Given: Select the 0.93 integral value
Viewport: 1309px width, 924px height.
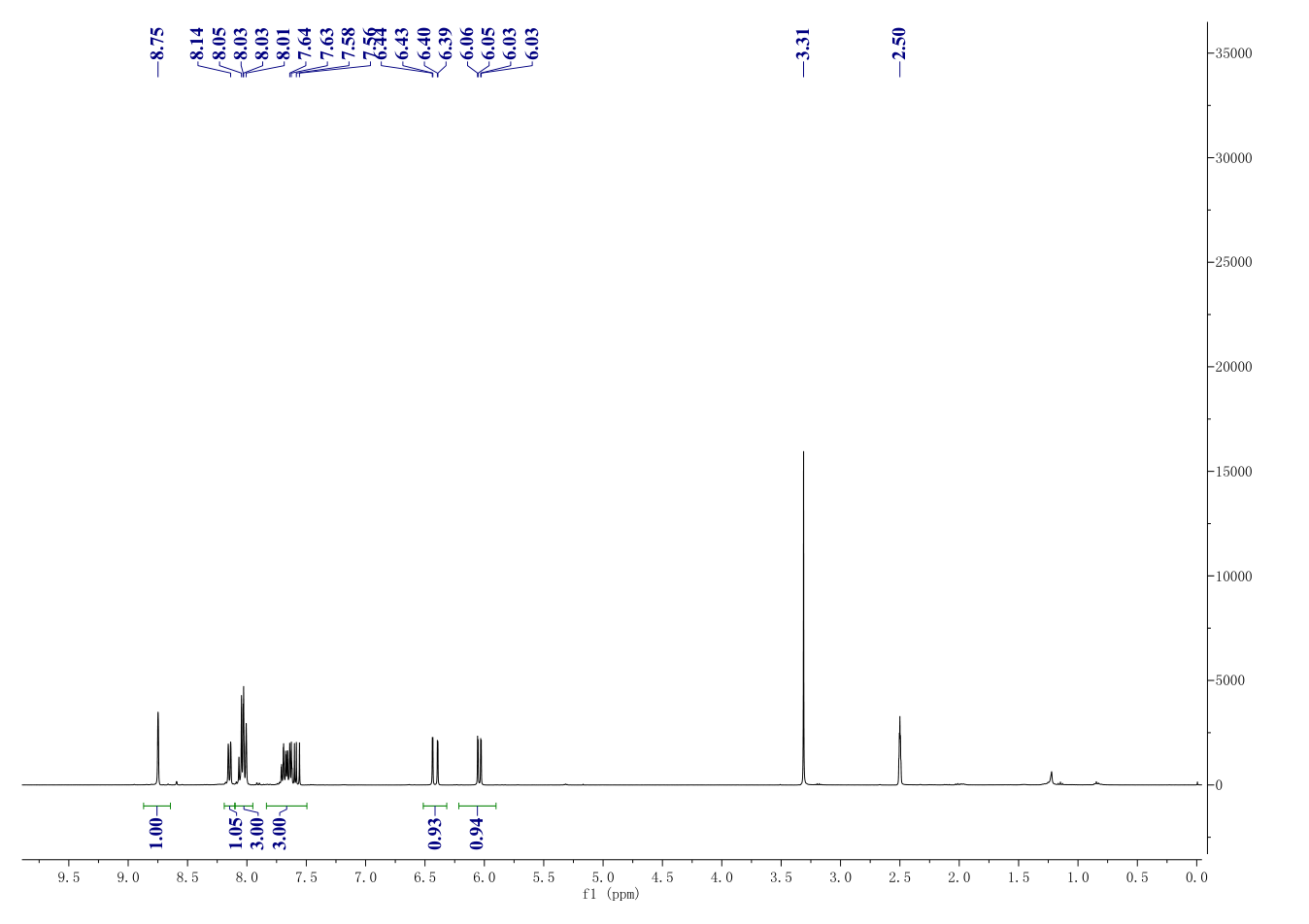Looking at the screenshot, I should [x=434, y=833].
